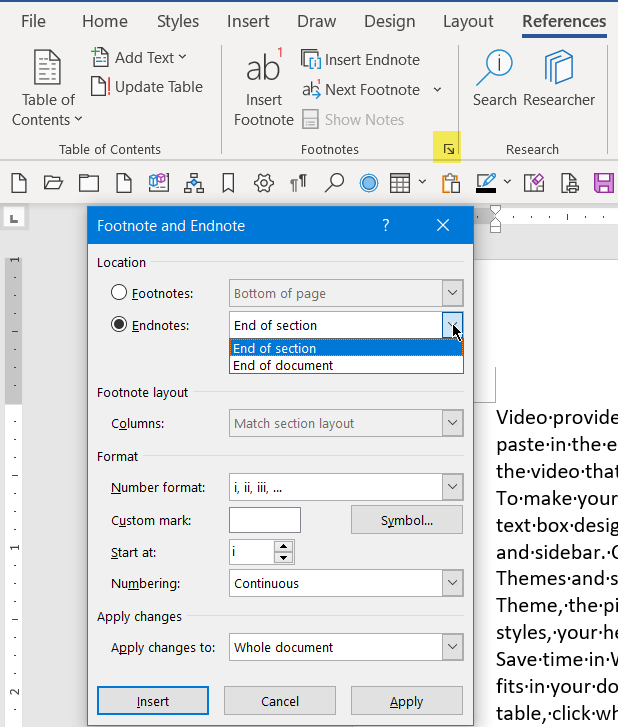Click the new blank document icon

pos(19,183)
